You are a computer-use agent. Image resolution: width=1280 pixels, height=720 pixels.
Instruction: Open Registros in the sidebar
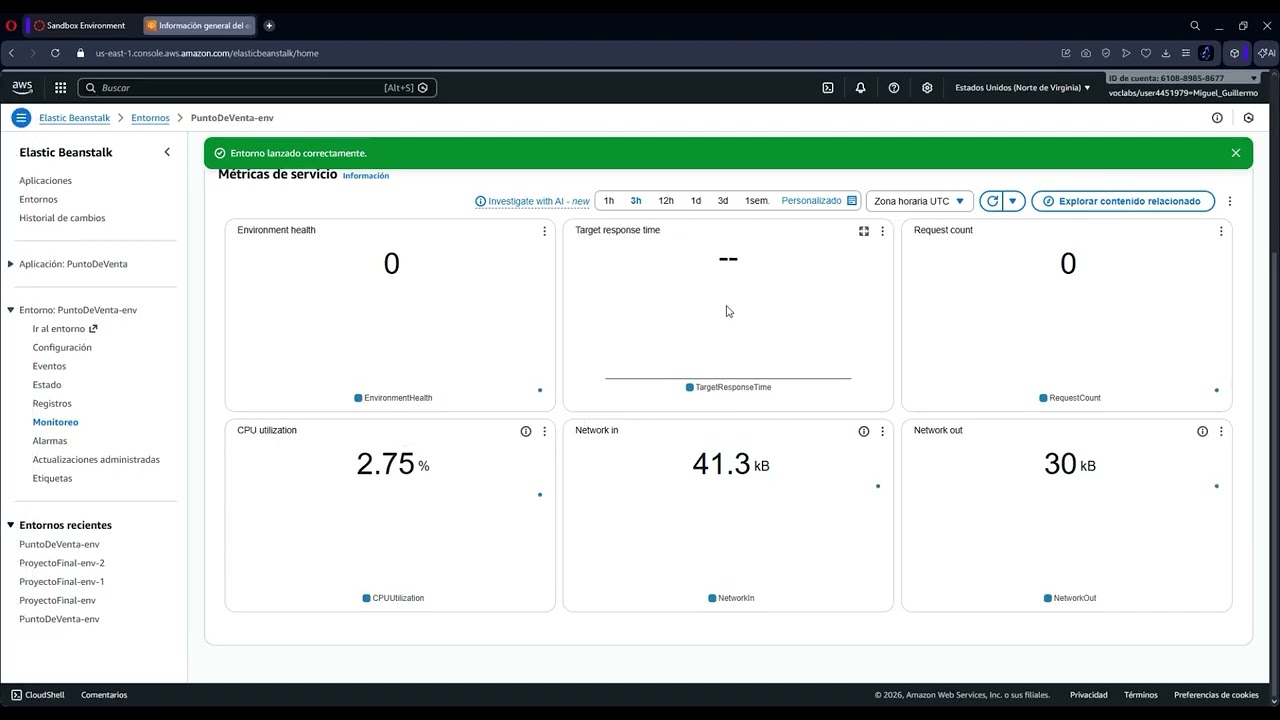click(52, 404)
